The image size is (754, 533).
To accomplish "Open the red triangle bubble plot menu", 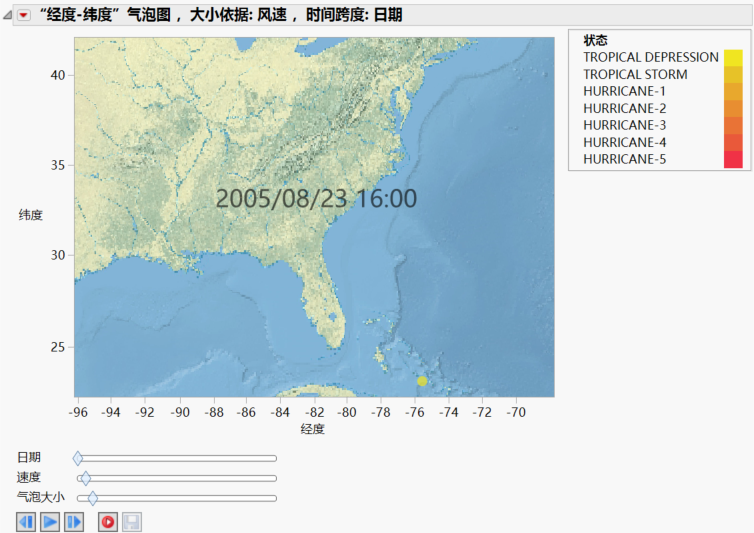I will pos(24,14).
